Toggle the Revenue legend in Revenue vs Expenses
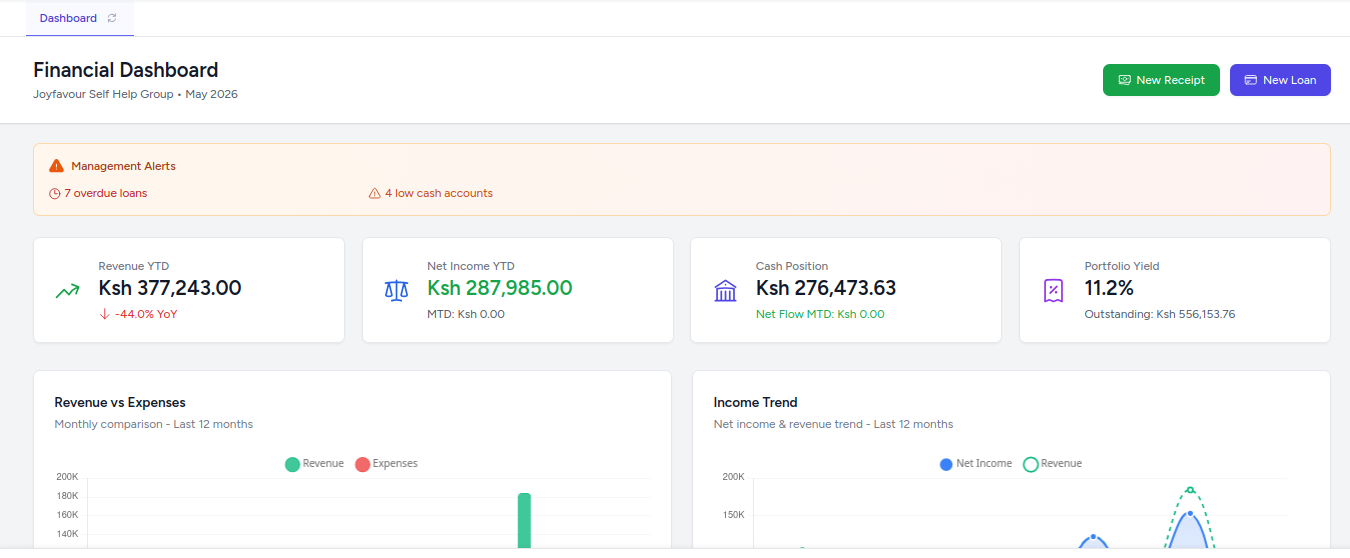This screenshot has height=558, width=1350. (x=314, y=464)
